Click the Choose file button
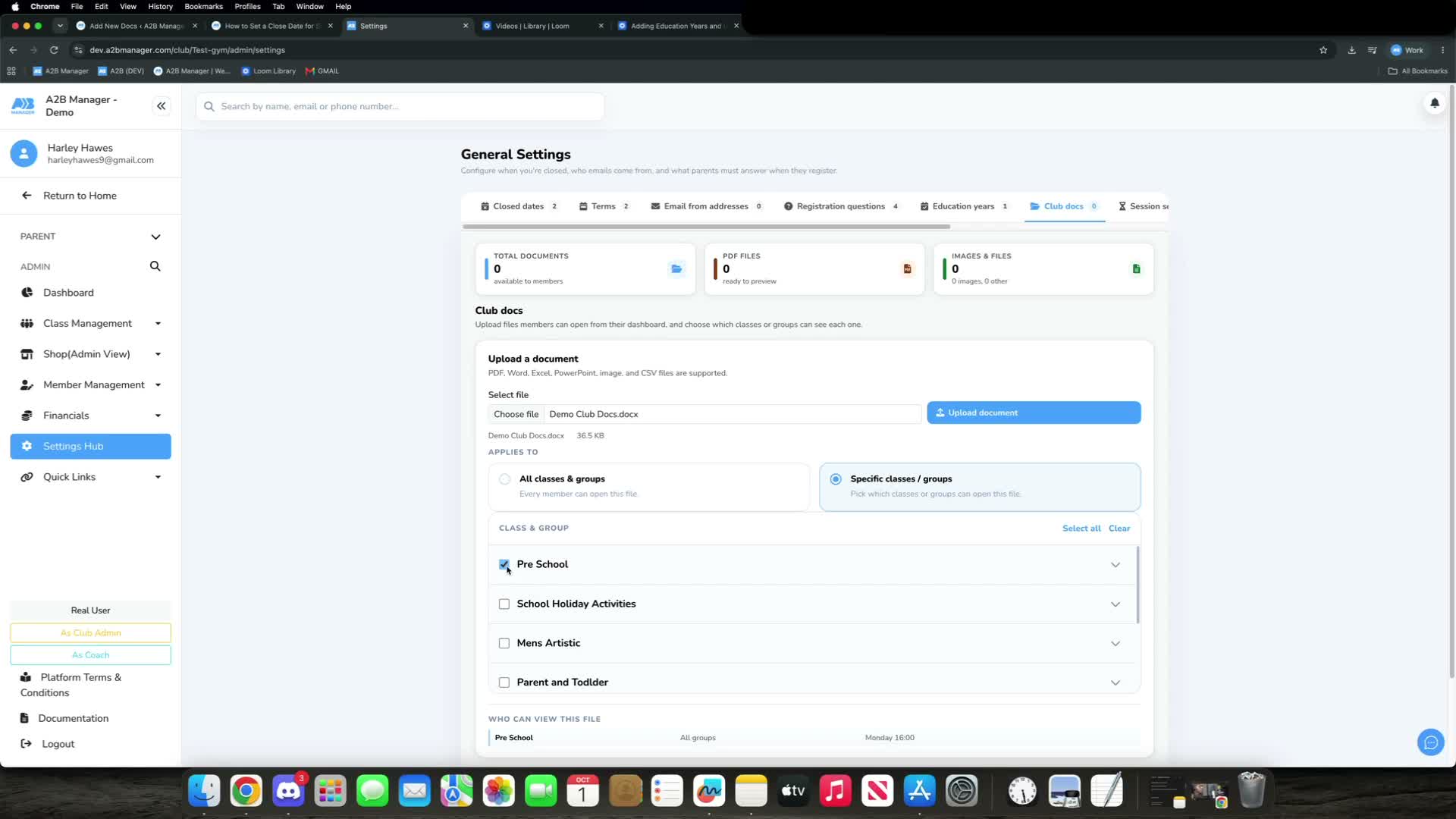1456x819 pixels. pyautogui.click(x=516, y=414)
